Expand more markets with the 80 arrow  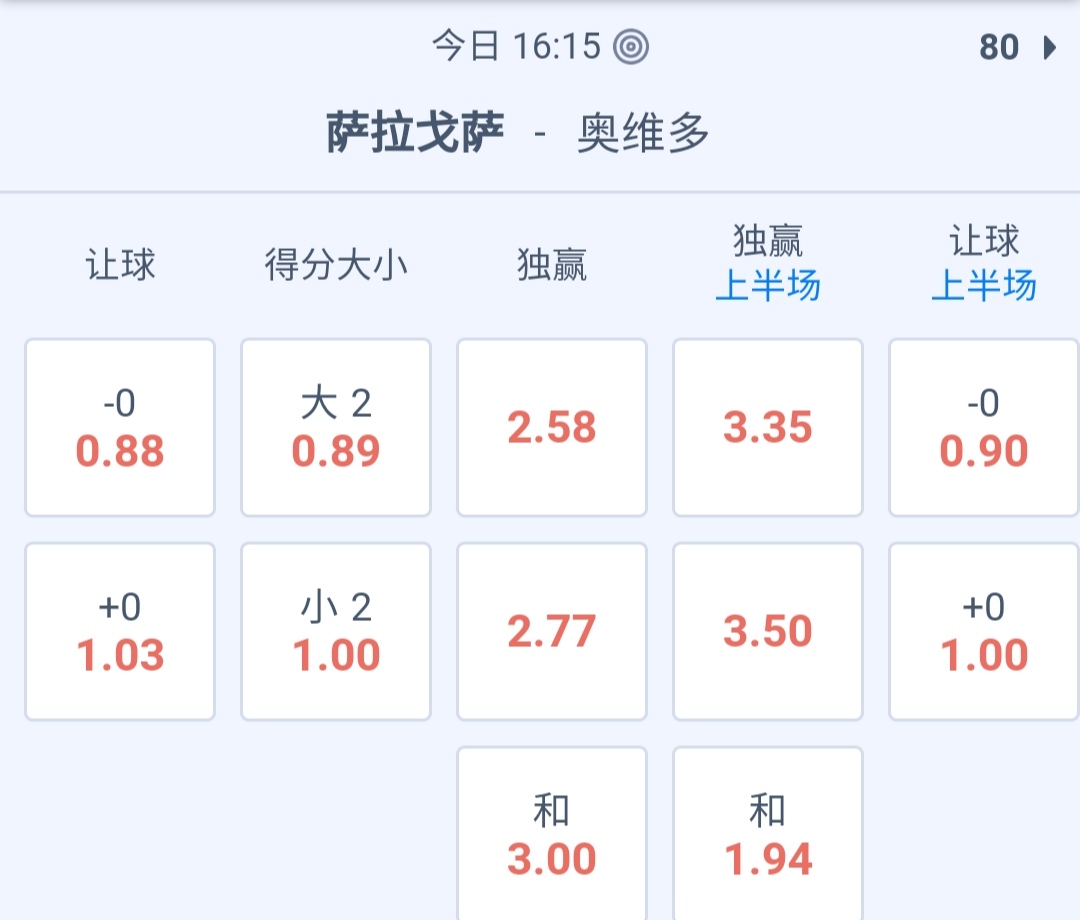coord(1049,47)
